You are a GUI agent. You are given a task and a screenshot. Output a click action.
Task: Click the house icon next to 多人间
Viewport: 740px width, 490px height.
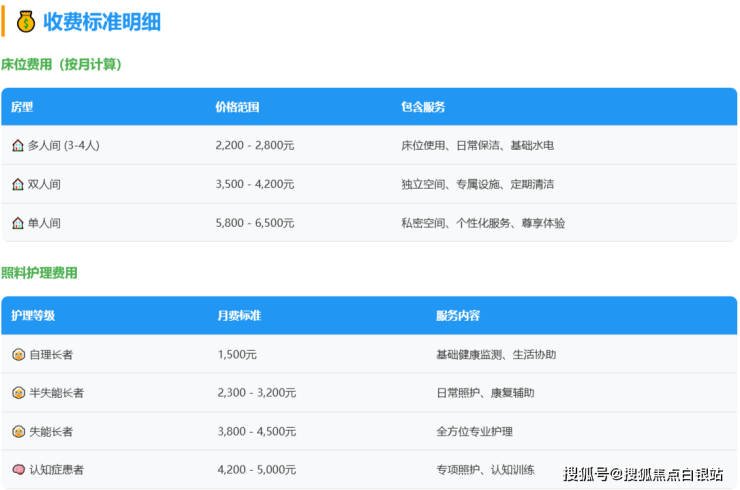tap(18, 146)
